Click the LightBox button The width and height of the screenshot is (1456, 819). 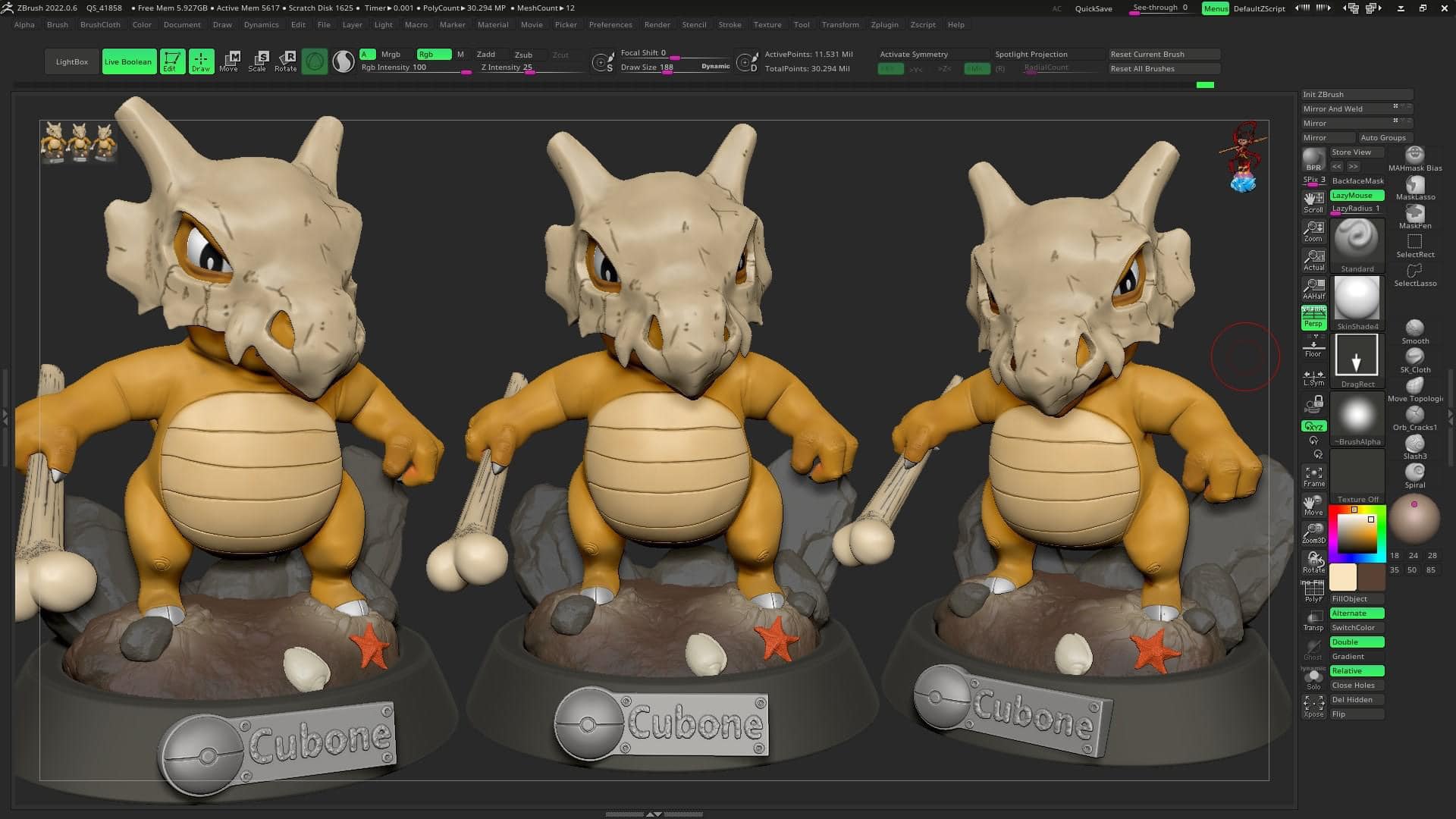click(72, 61)
